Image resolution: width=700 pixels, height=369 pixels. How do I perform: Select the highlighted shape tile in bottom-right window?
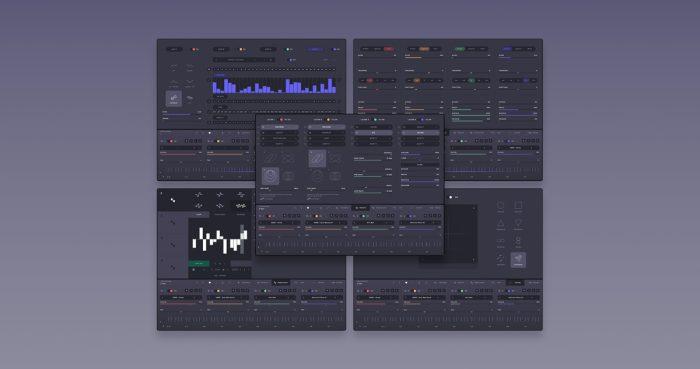518,260
